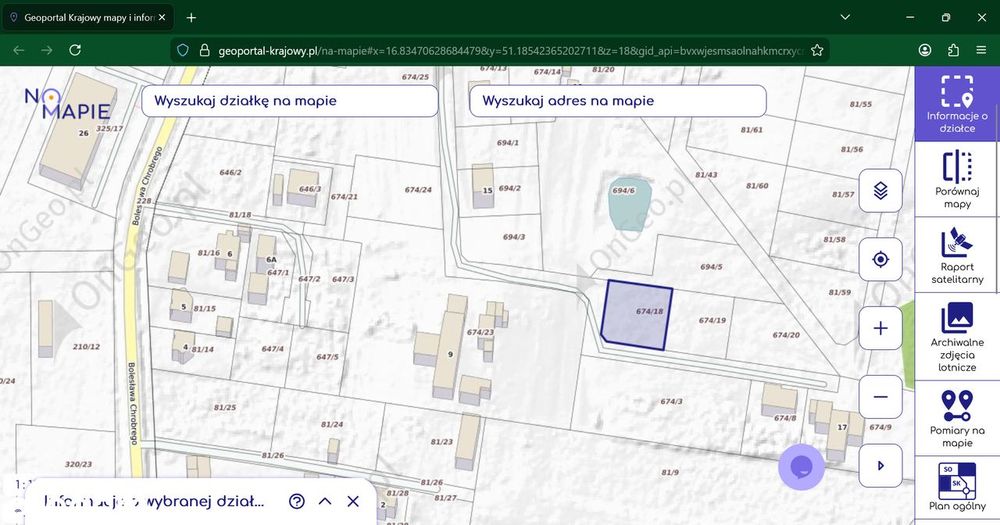
Task: Click parcel 647/5 on map
Action: (327, 357)
